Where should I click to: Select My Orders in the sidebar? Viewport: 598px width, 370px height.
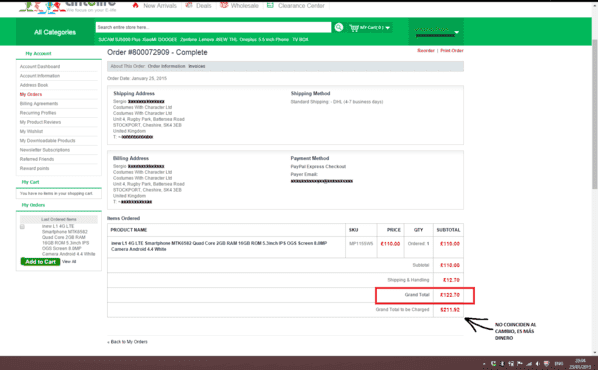[x=31, y=94]
